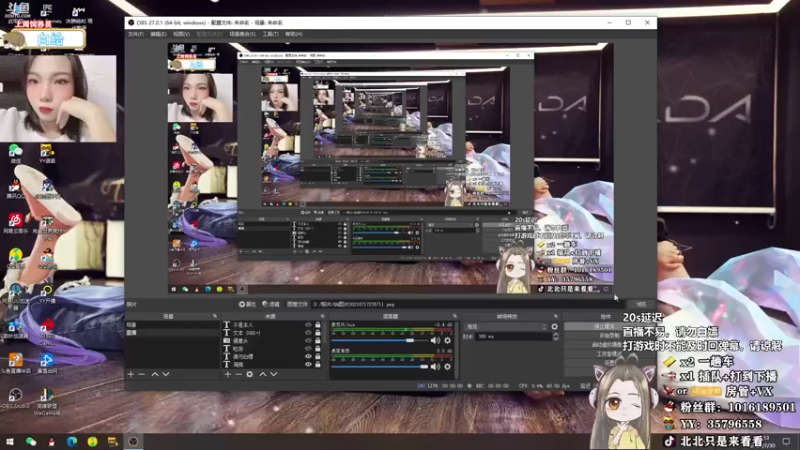
Task: Move source up with the up arrow in Sources panel
Action: click(263, 374)
